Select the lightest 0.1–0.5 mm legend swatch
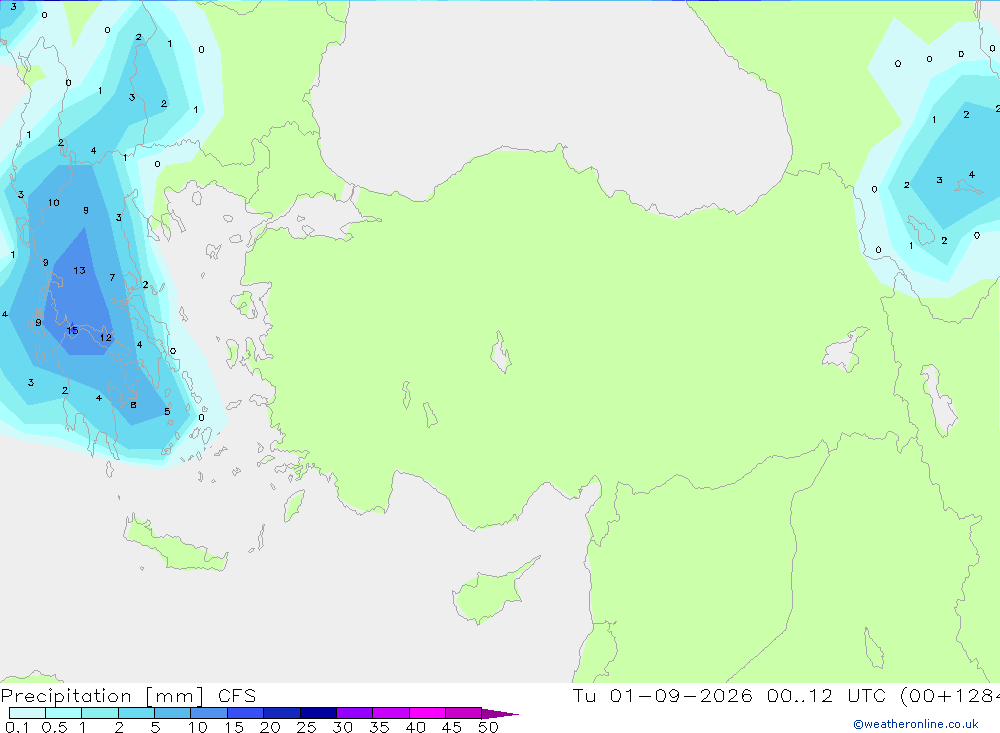 27,713
